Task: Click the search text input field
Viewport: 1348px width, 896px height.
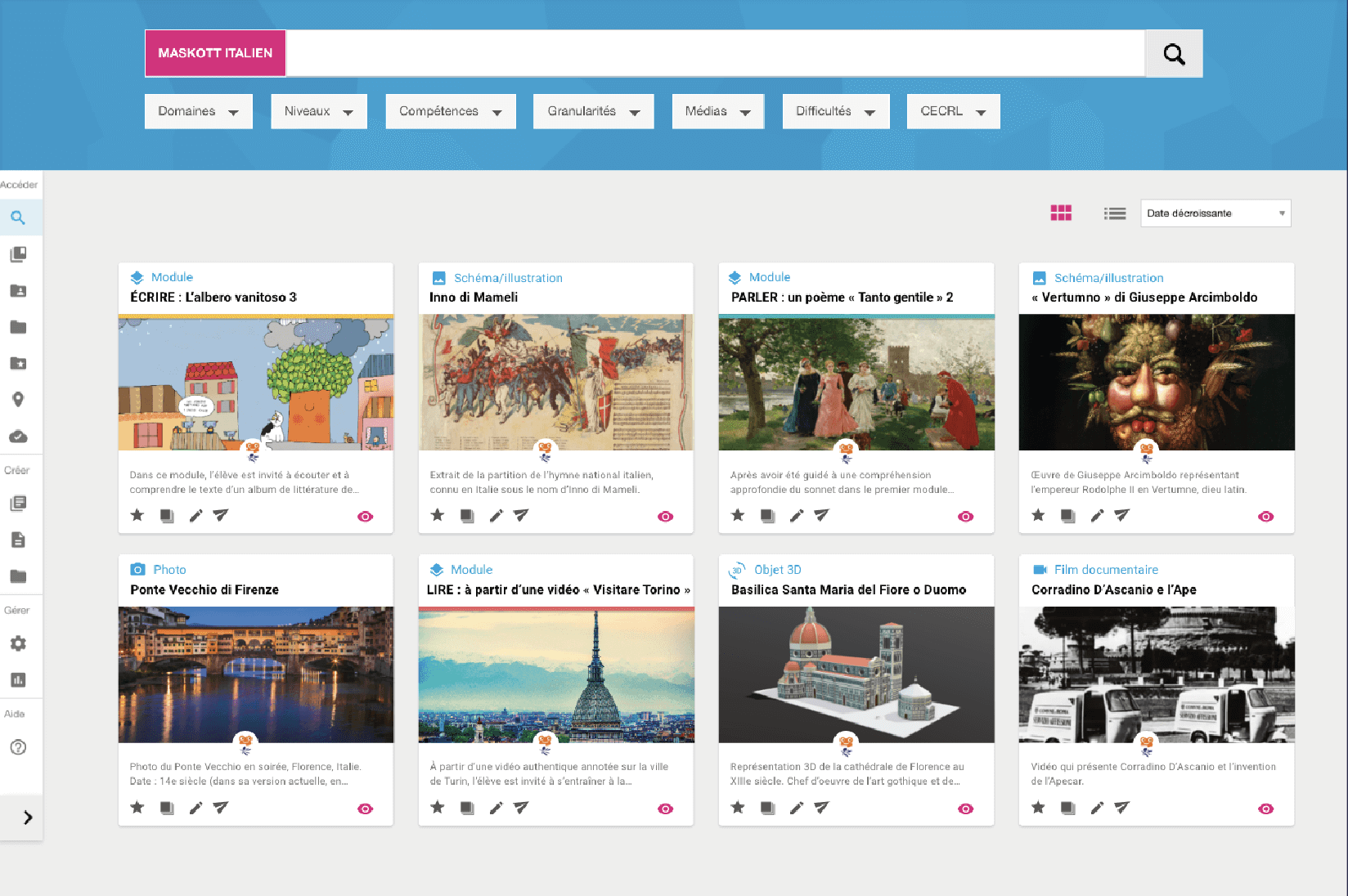Action: click(715, 53)
